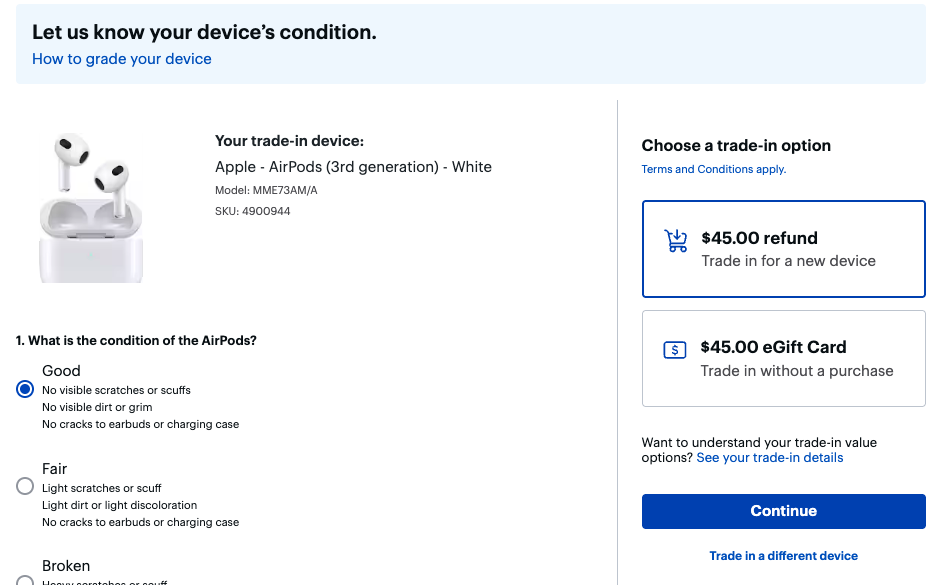Click "No visible scratches or scuffs" description
Image resolution: width=931 pixels, height=585 pixels.
coord(119,390)
